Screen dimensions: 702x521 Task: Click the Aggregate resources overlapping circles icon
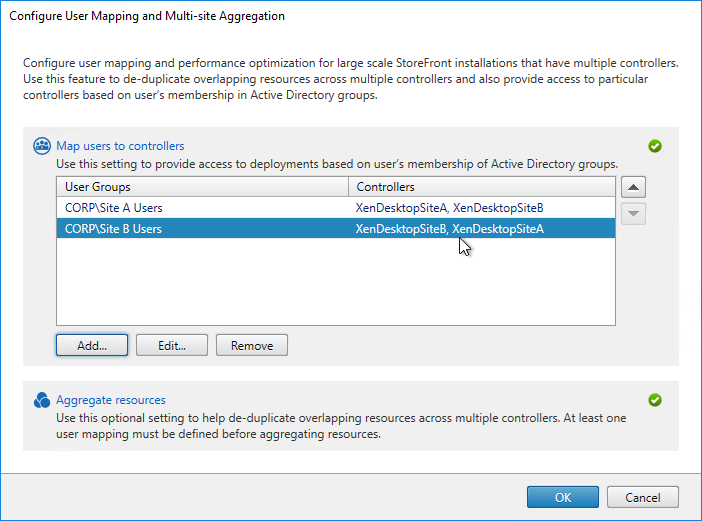pyautogui.click(x=42, y=400)
